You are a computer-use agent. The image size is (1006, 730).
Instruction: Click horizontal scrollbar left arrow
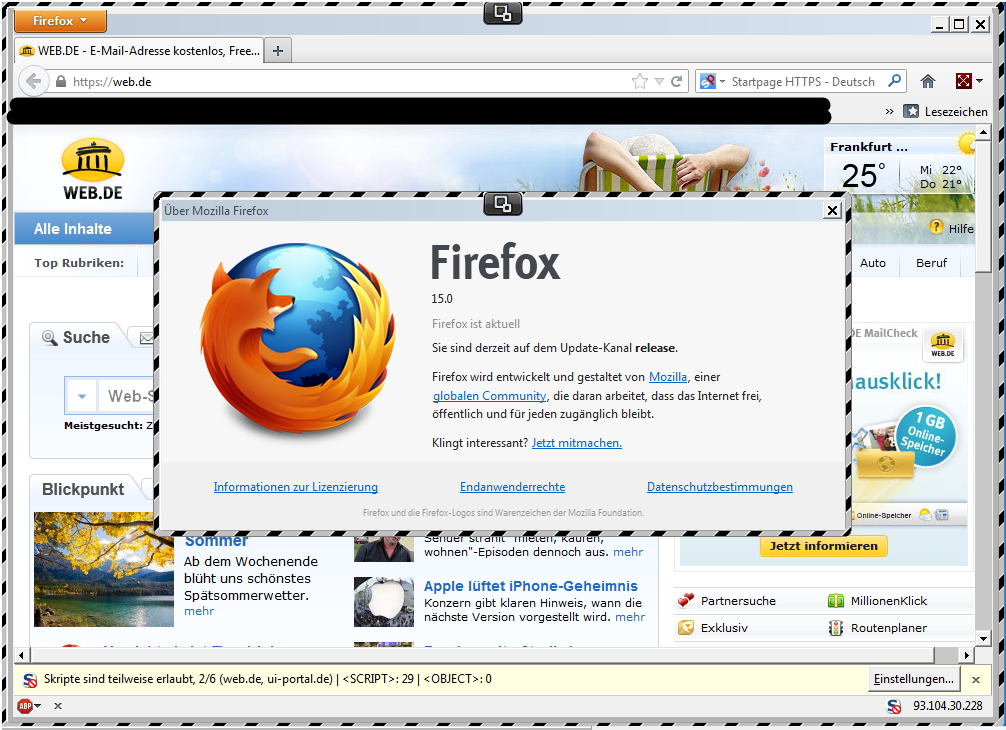[22, 655]
